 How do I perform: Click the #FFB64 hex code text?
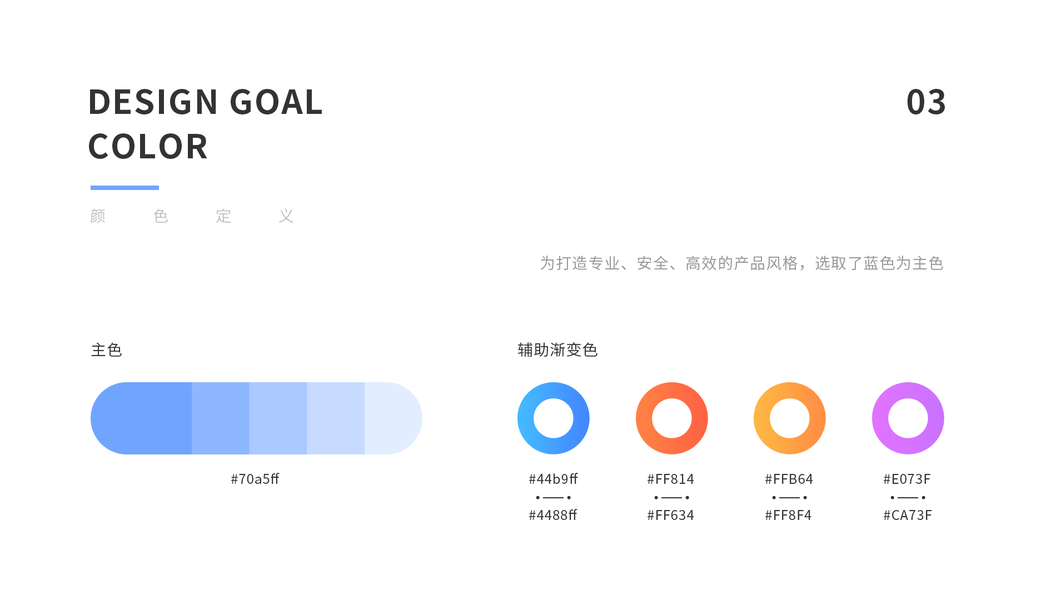click(789, 479)
